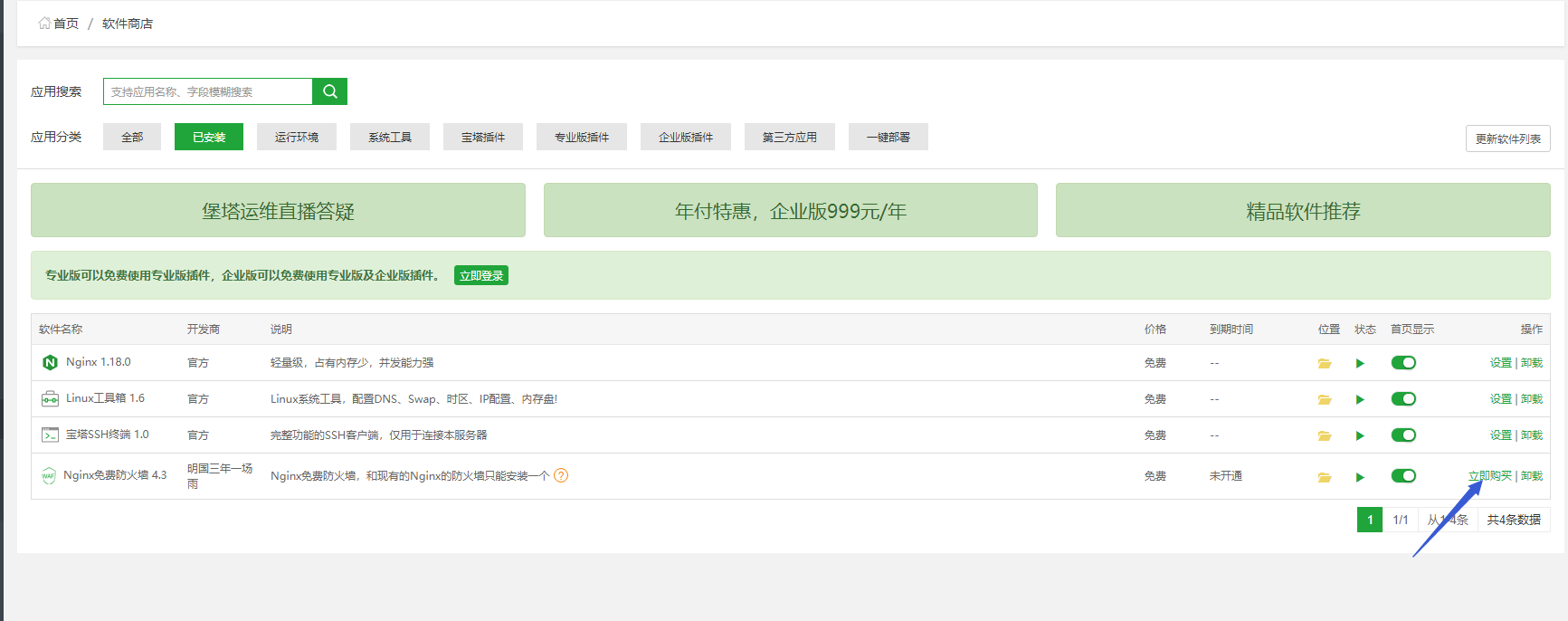Viewport: 1568px width, 621px height.
Task: Open folder location for Nginx免费防火墙
Action: click(x=1325, y=478)
